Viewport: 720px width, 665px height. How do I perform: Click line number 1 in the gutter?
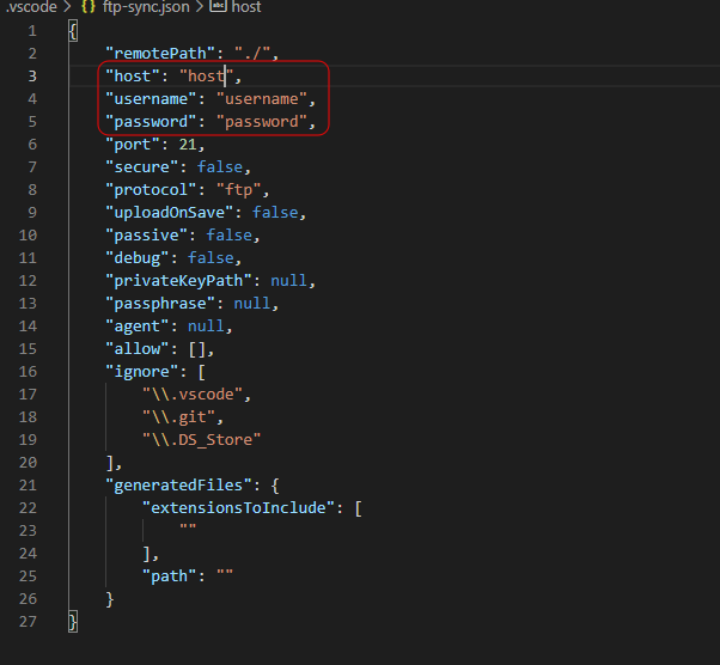32,31
